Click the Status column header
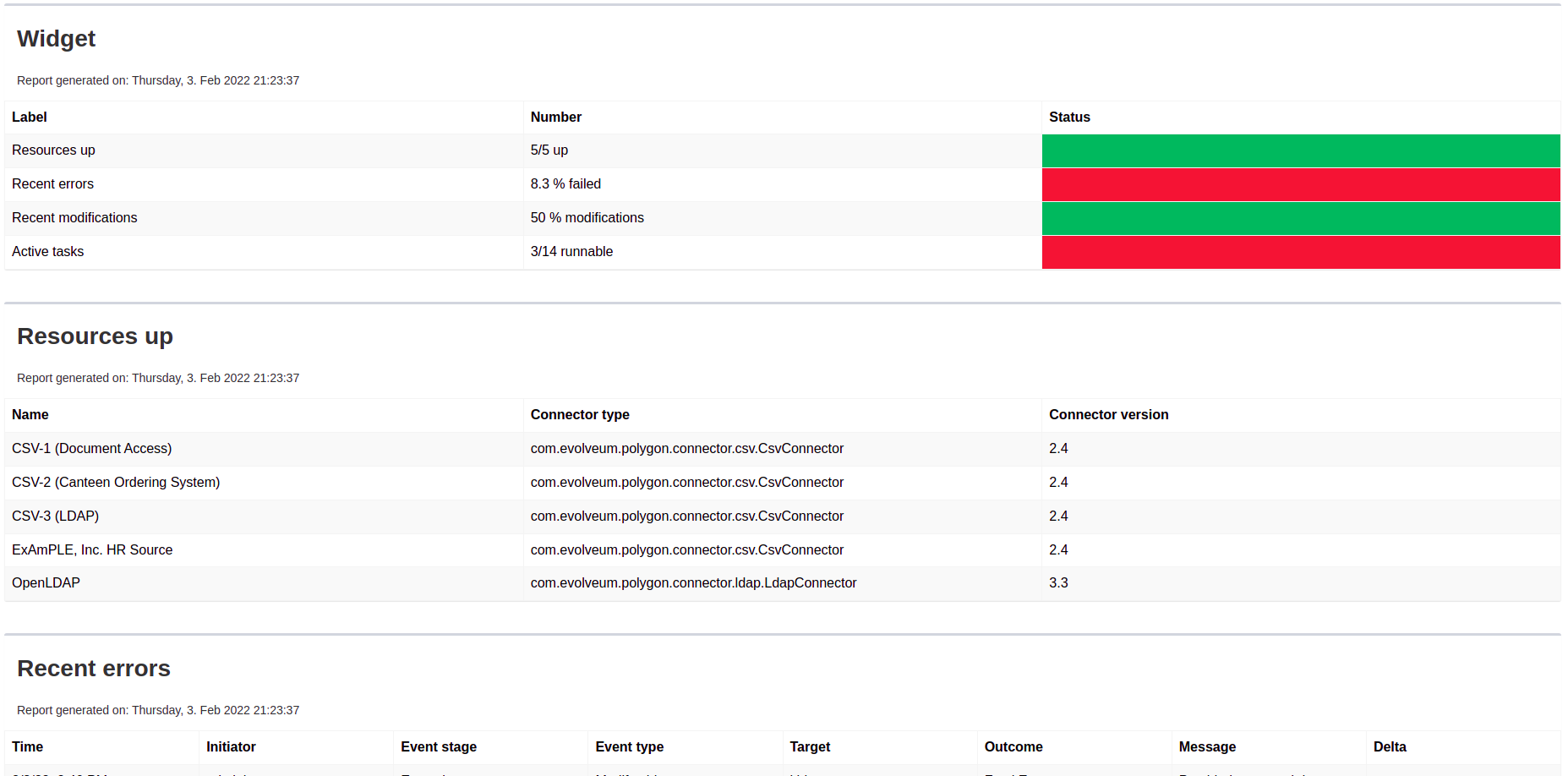Screen dimensions: 1568x776 click(x=1068, y=117)
